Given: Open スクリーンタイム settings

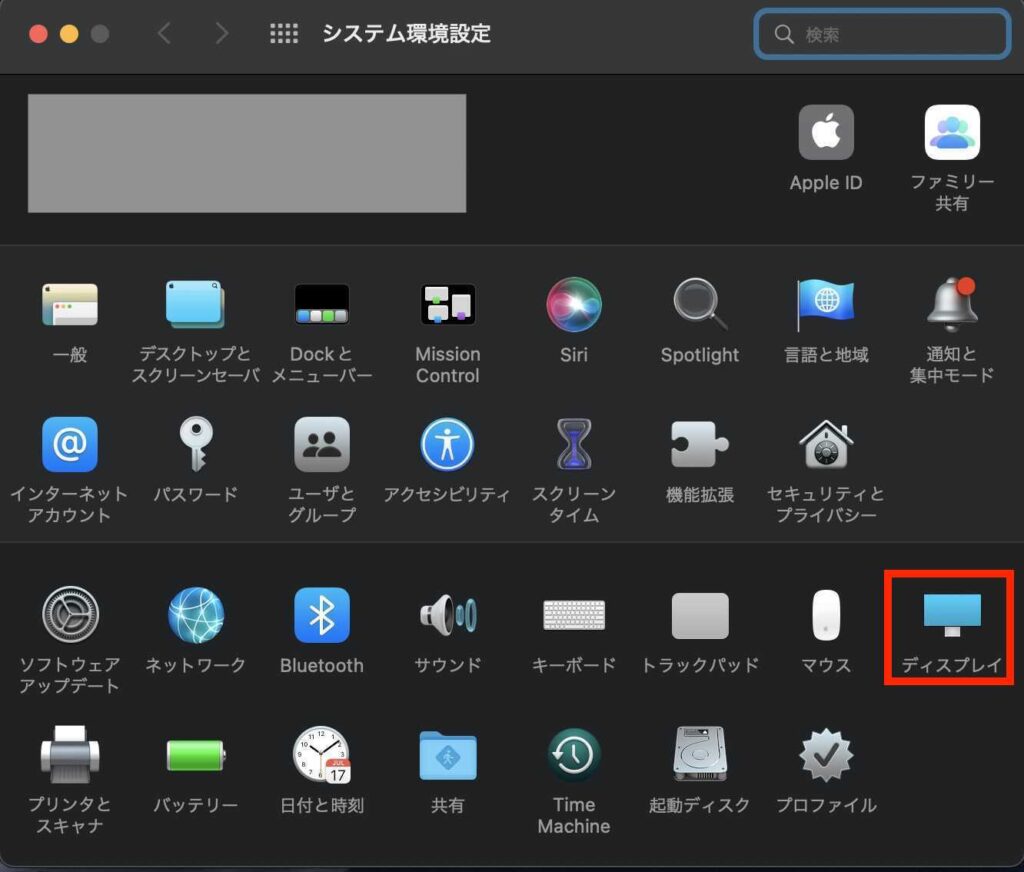Looking at the screenshot, I should tap(573, 444).
